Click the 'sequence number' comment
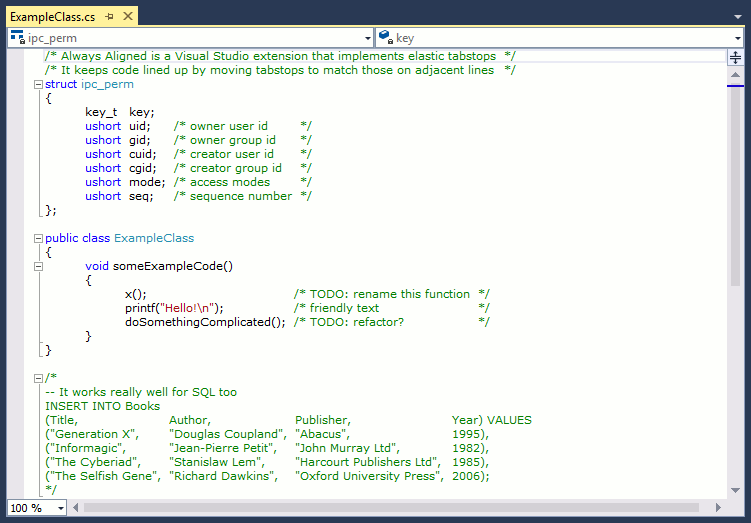751x523 pixels. 241,196
